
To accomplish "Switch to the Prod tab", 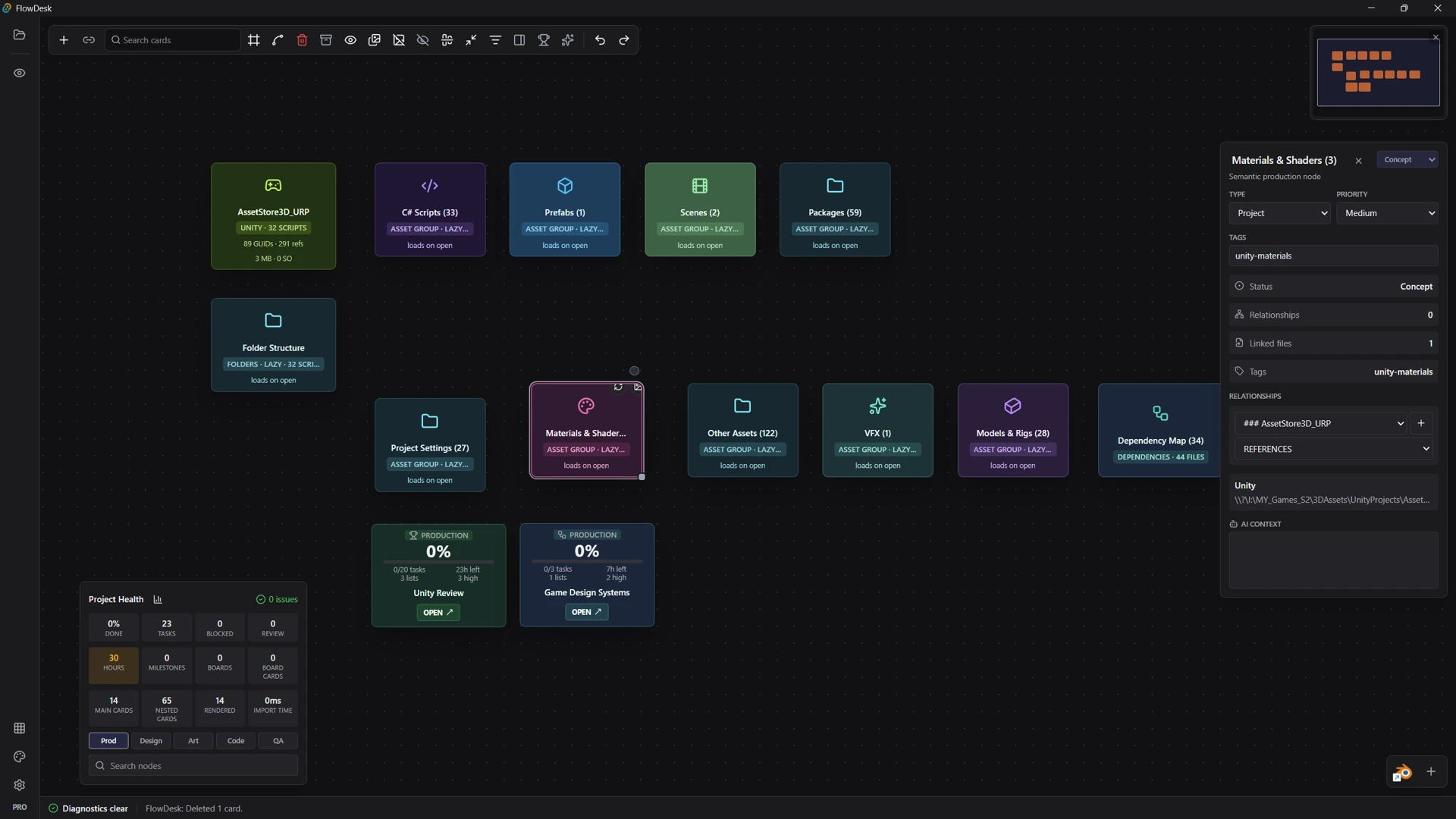I will [x=108, y=742].
